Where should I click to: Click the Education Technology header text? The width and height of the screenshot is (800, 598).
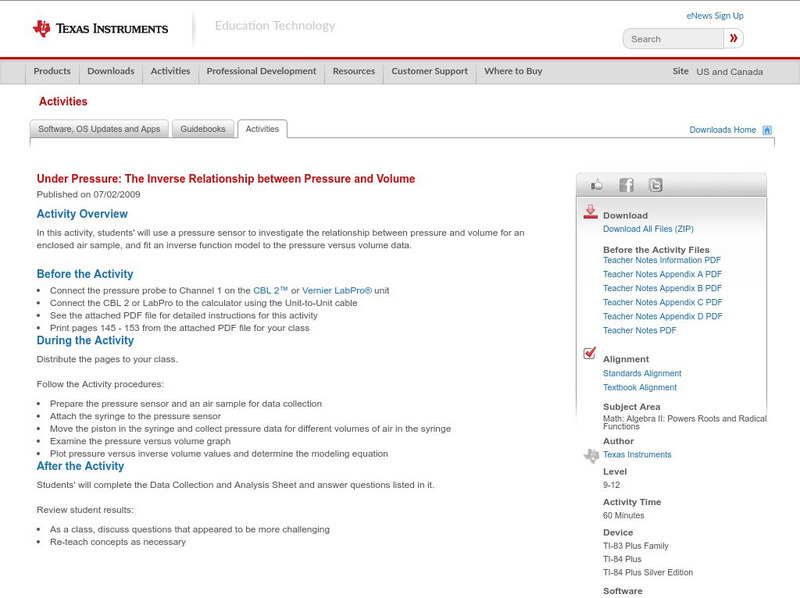coord(274,26)
